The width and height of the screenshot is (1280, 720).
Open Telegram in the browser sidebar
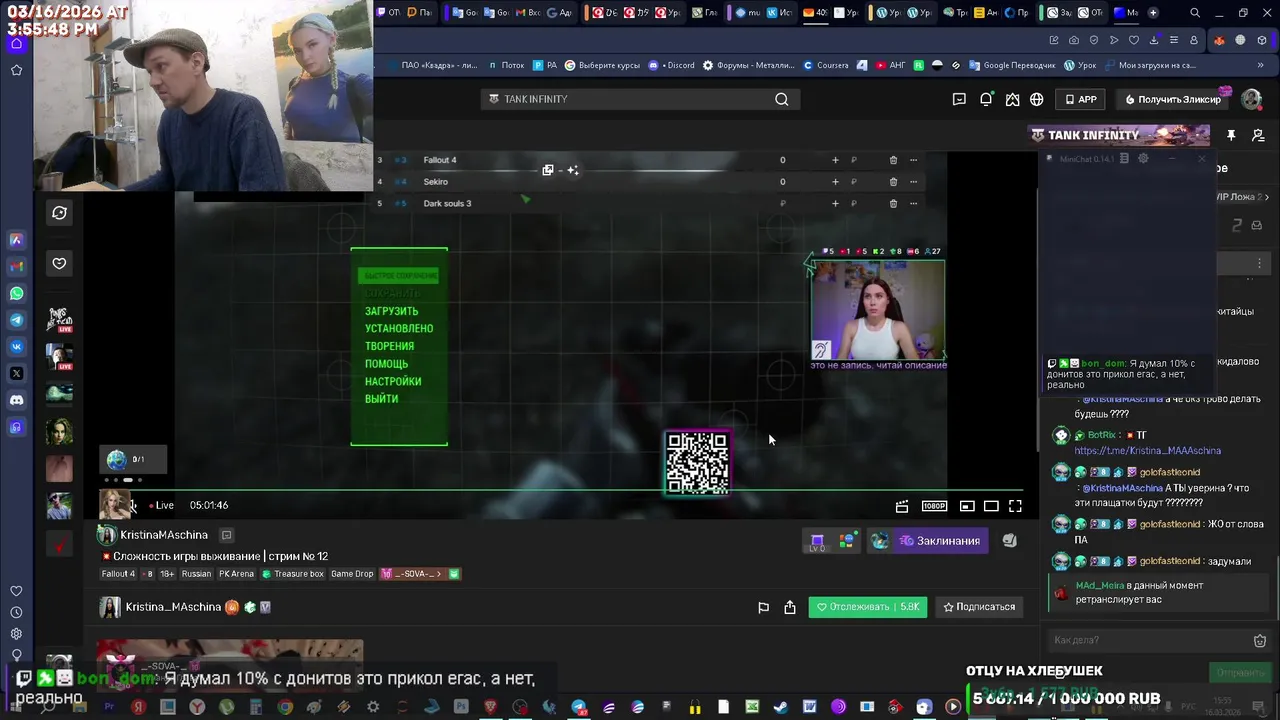coord(16,320)
